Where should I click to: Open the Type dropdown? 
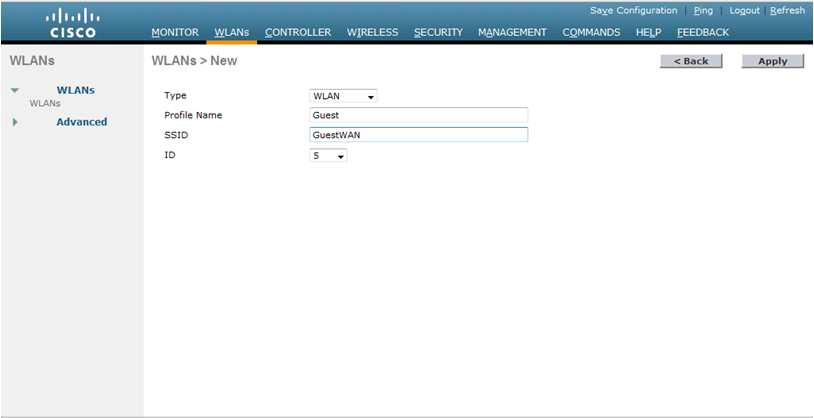point(344,96)
